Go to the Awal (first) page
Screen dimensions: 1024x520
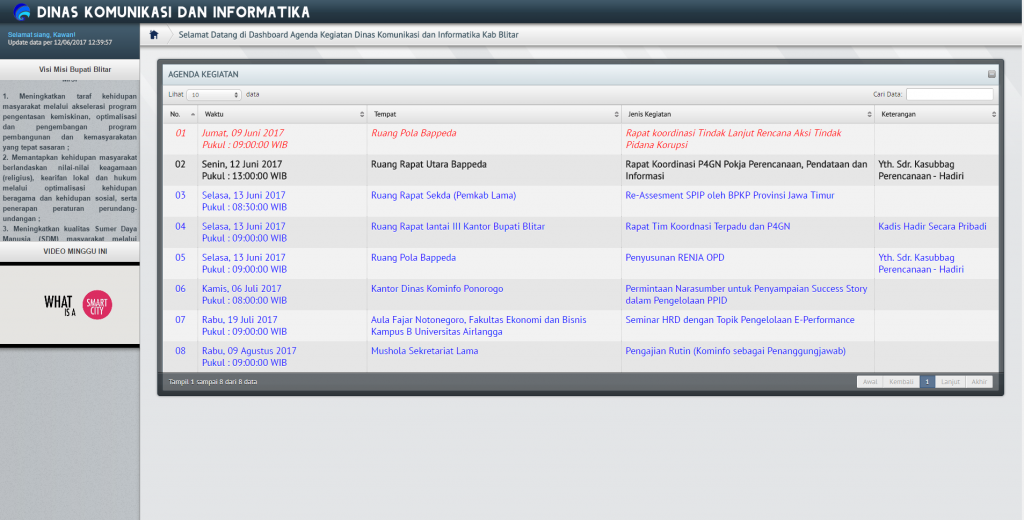(x=868, y=382)
